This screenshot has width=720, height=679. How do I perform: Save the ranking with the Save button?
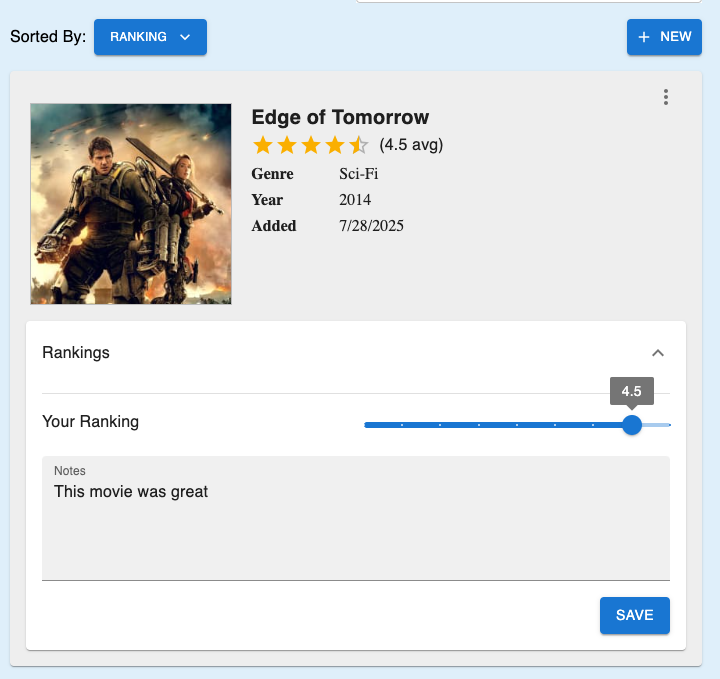coord(635,615)
